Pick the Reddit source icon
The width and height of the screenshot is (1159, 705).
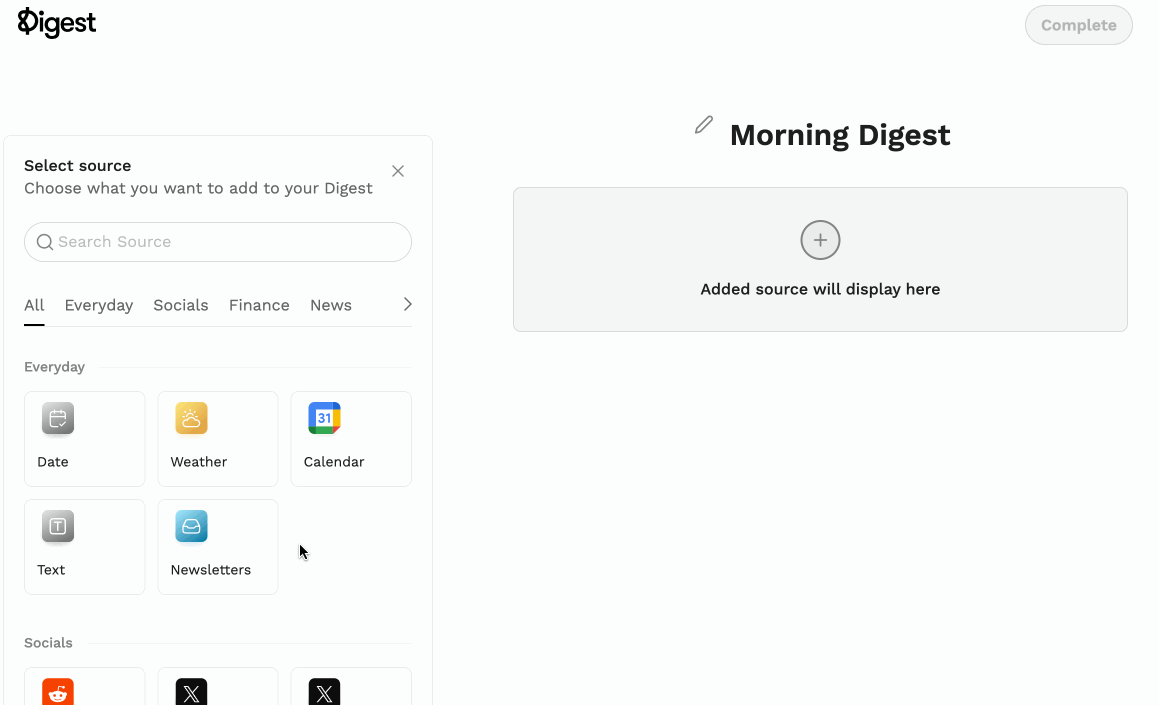(58, 692)
